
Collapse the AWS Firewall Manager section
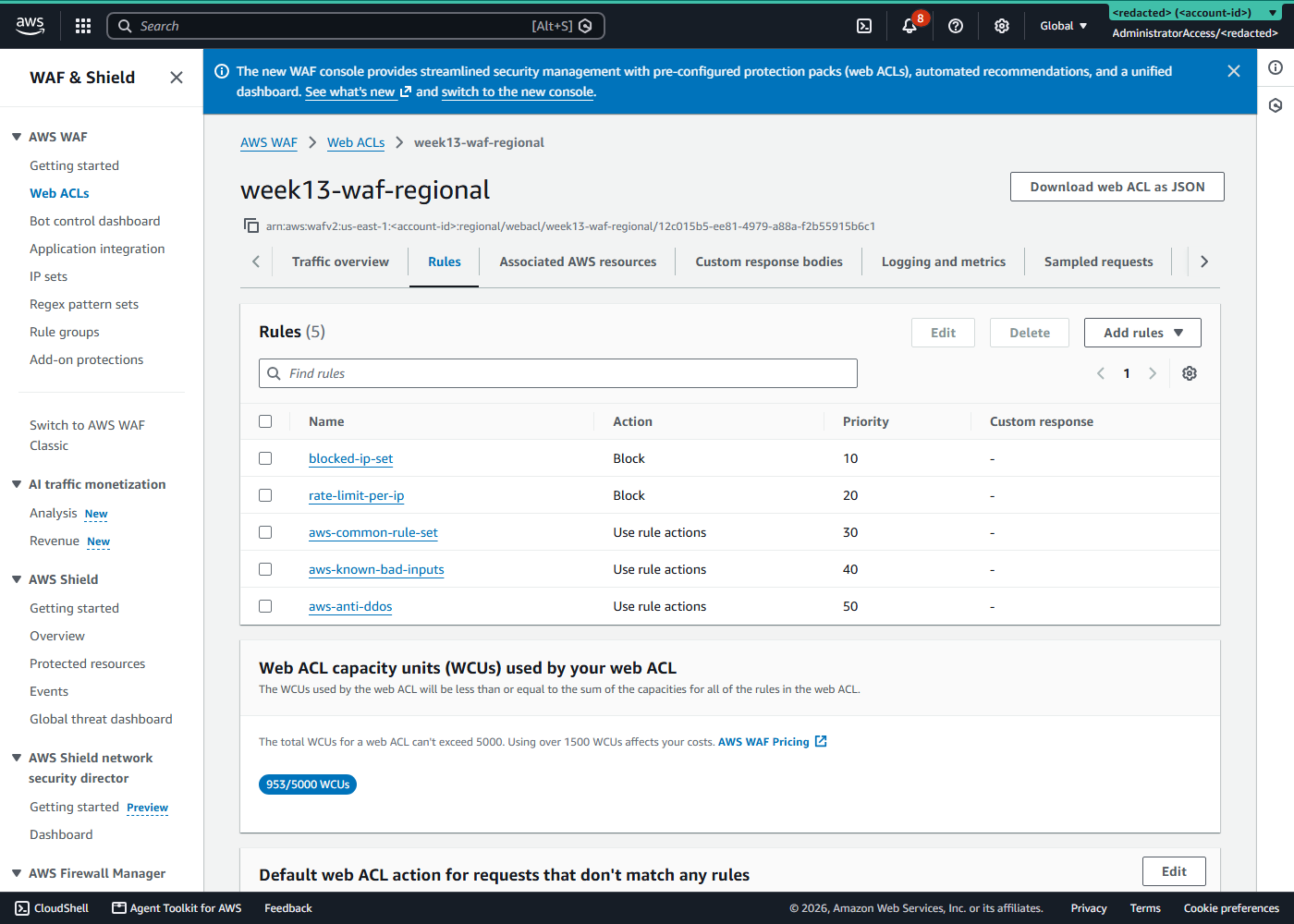pyautogui.click(x=17, y=873)
